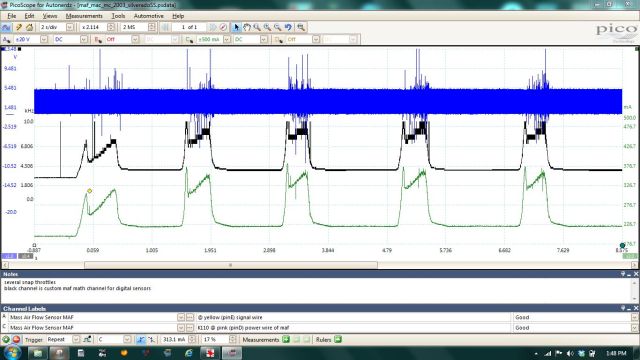
Task: Open the Trigger mode Repeat dropdown
Action: (x=76, y=340)
